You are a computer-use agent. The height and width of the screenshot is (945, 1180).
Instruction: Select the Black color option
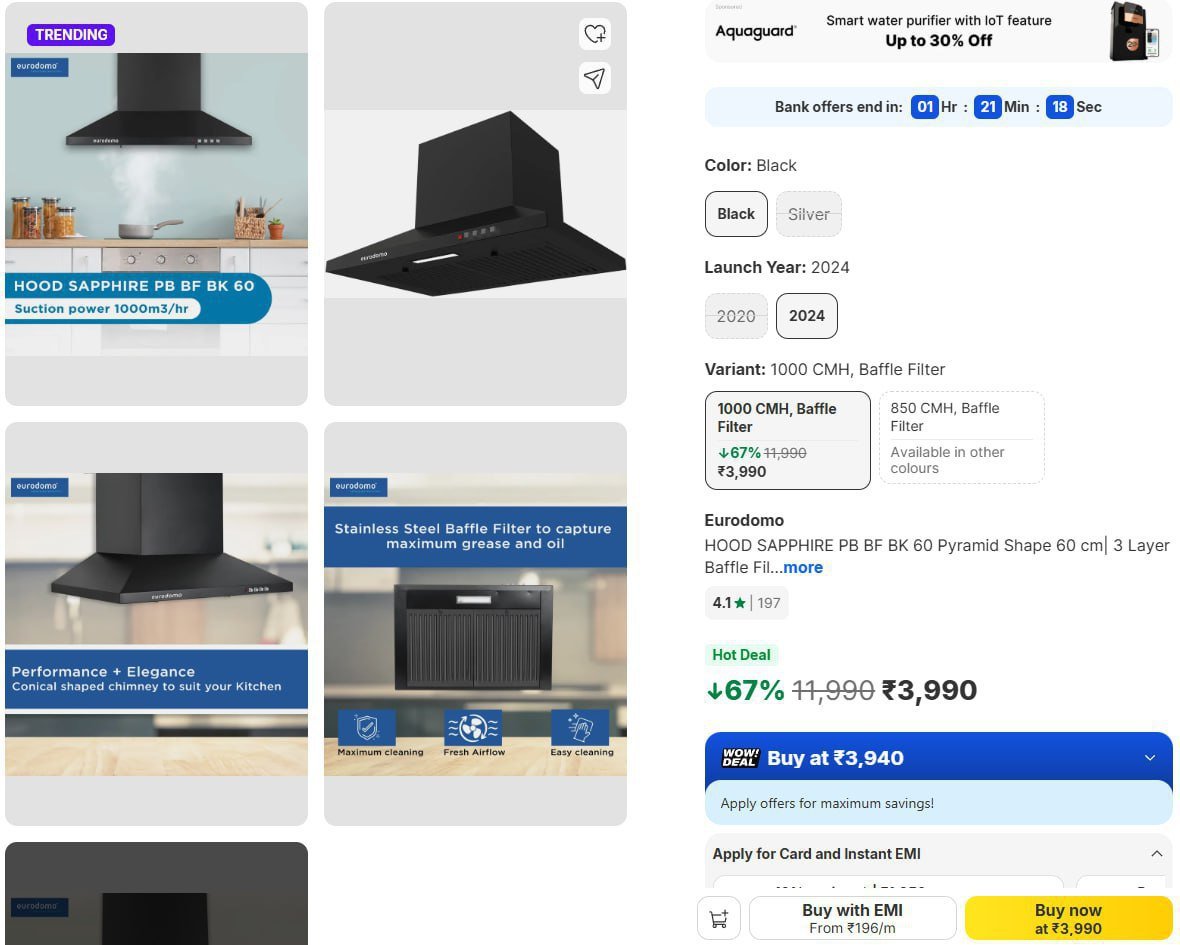click(x=736, y=214)
